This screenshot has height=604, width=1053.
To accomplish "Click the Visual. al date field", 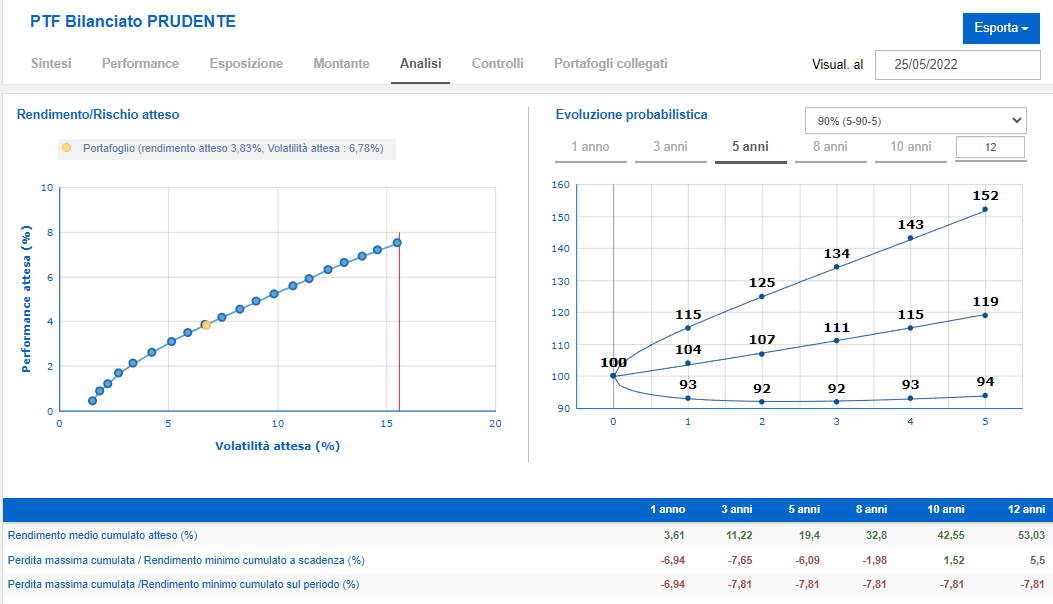I will (958, 64).
